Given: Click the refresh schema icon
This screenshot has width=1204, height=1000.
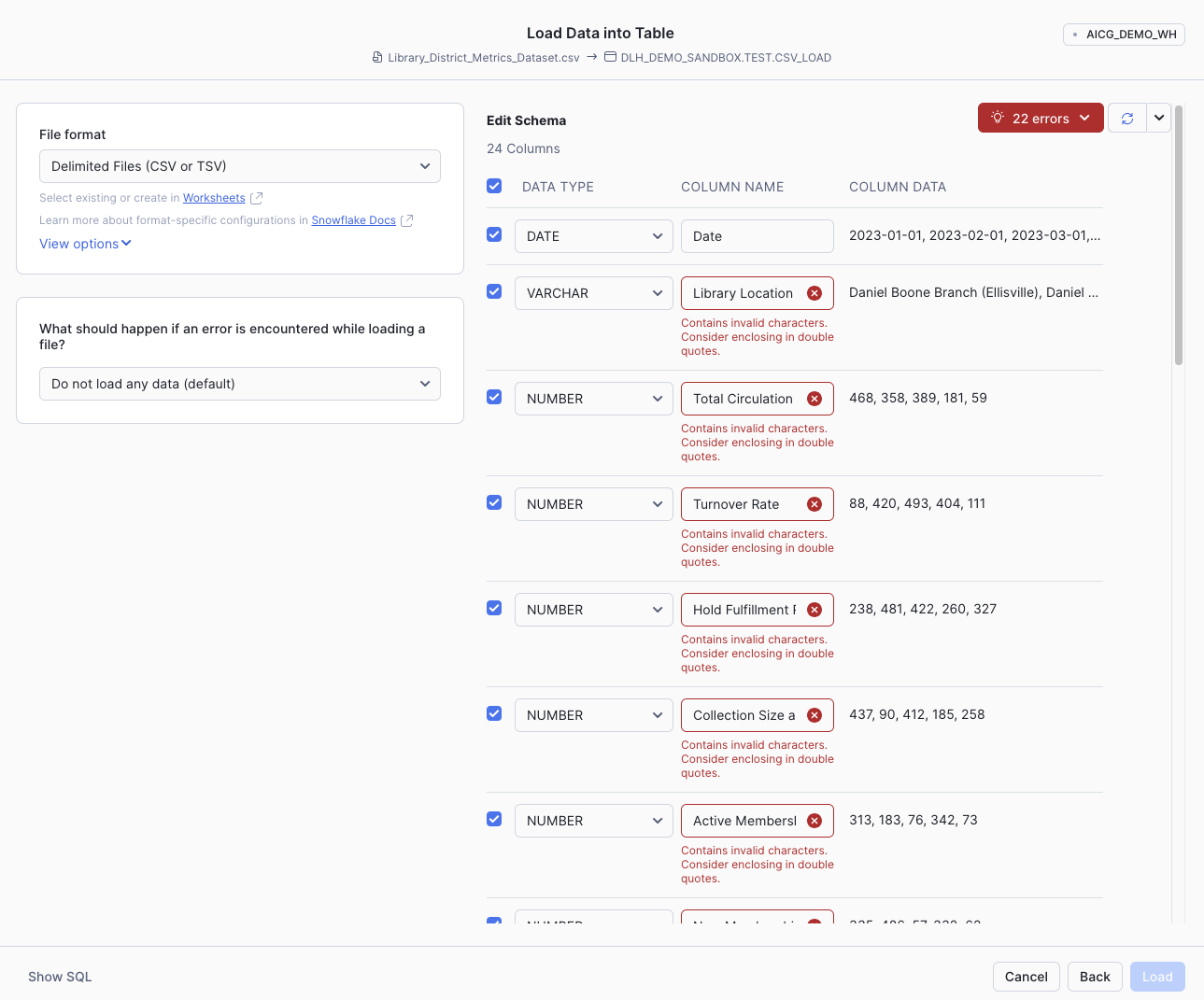Looking at the screenshot, I should 1127,119.
